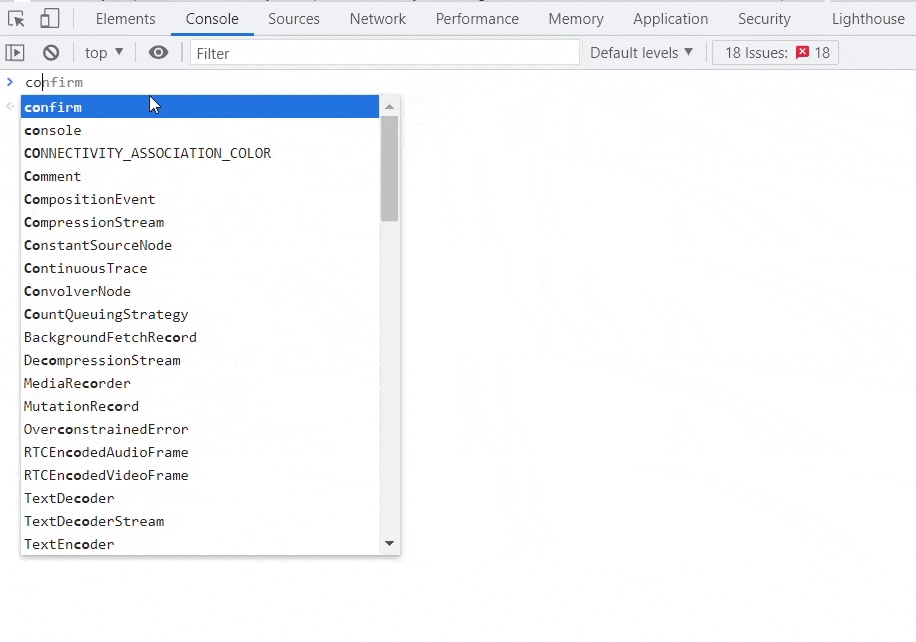The width and height of the screenshot is (916, 642).
Task: Create a live expression using the eye icon
Action: click(x=158, y=52)
